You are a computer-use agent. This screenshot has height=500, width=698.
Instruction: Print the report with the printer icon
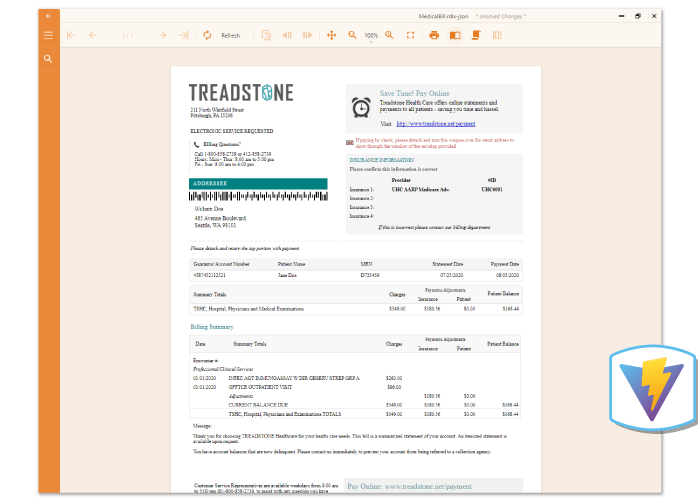[x=434, y=36]
